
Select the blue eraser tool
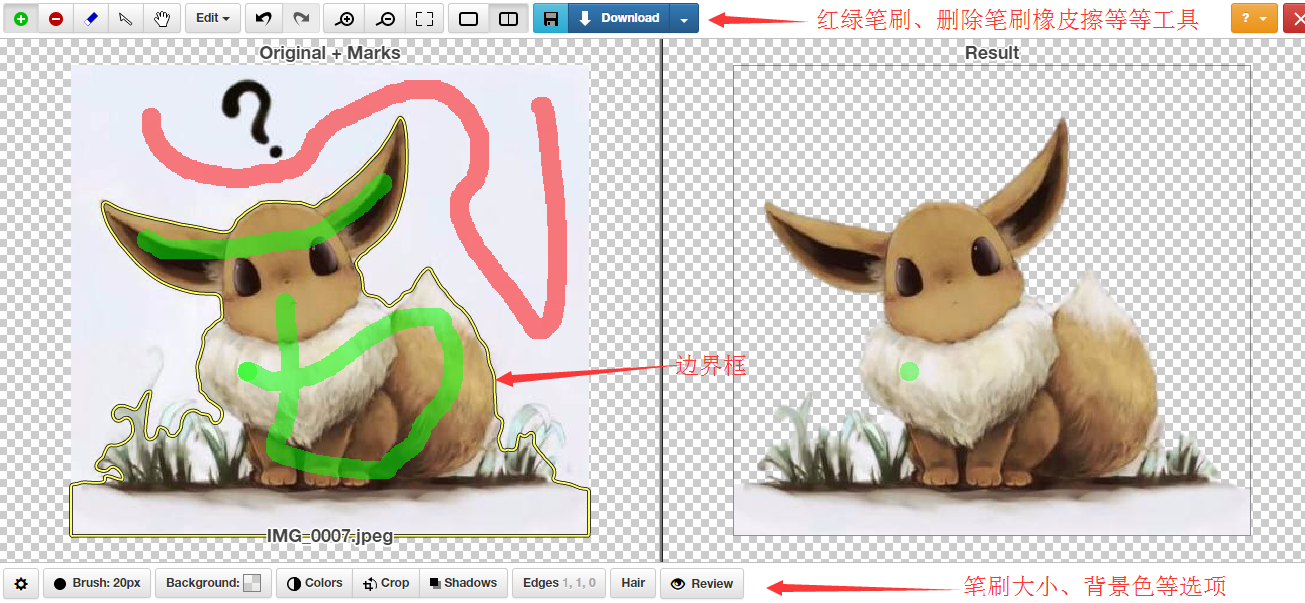coord(91,18)
